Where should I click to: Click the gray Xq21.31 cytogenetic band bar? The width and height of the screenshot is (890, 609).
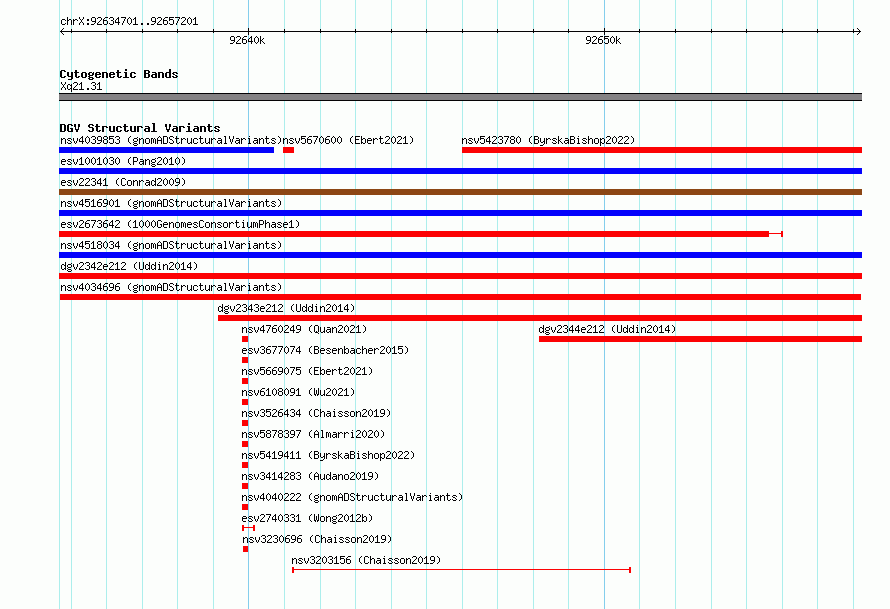(460, 97)
